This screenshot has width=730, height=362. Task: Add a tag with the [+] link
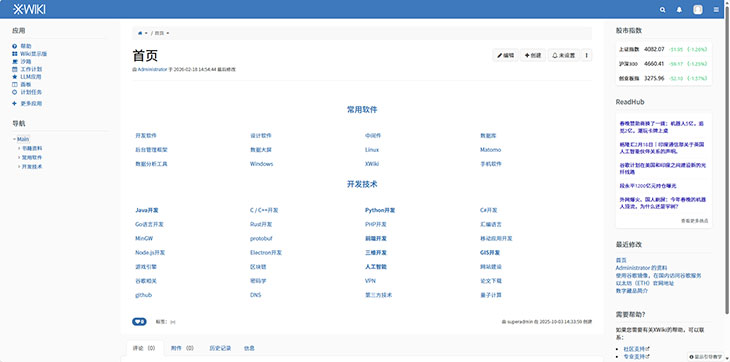point(173,322)
